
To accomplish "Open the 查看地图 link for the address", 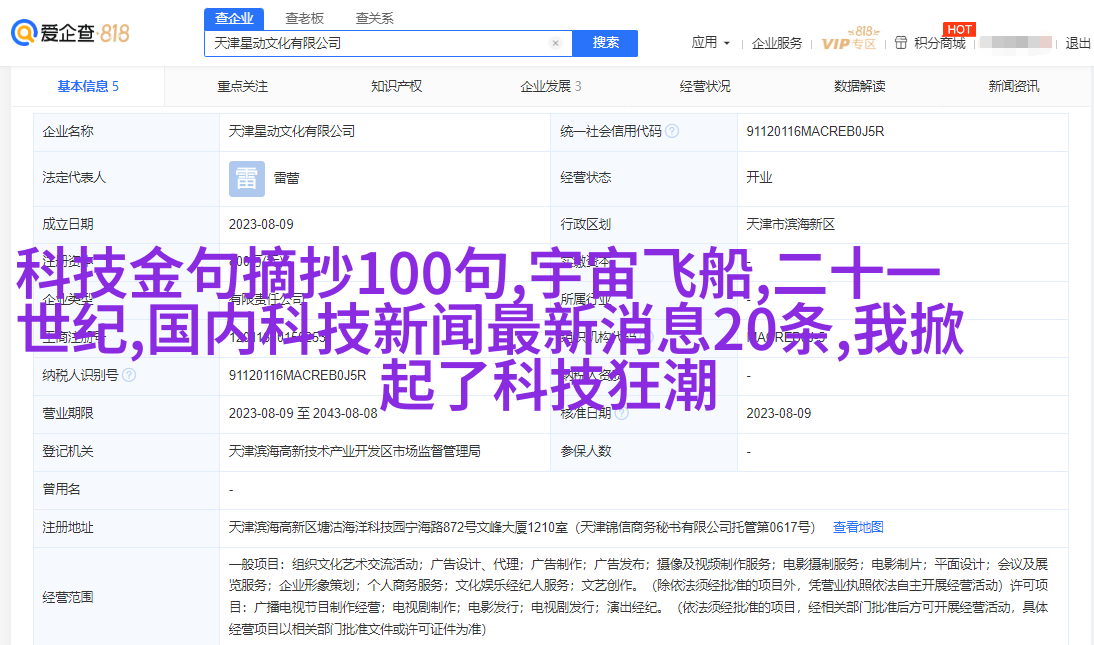I will click(x=858, y=528).
